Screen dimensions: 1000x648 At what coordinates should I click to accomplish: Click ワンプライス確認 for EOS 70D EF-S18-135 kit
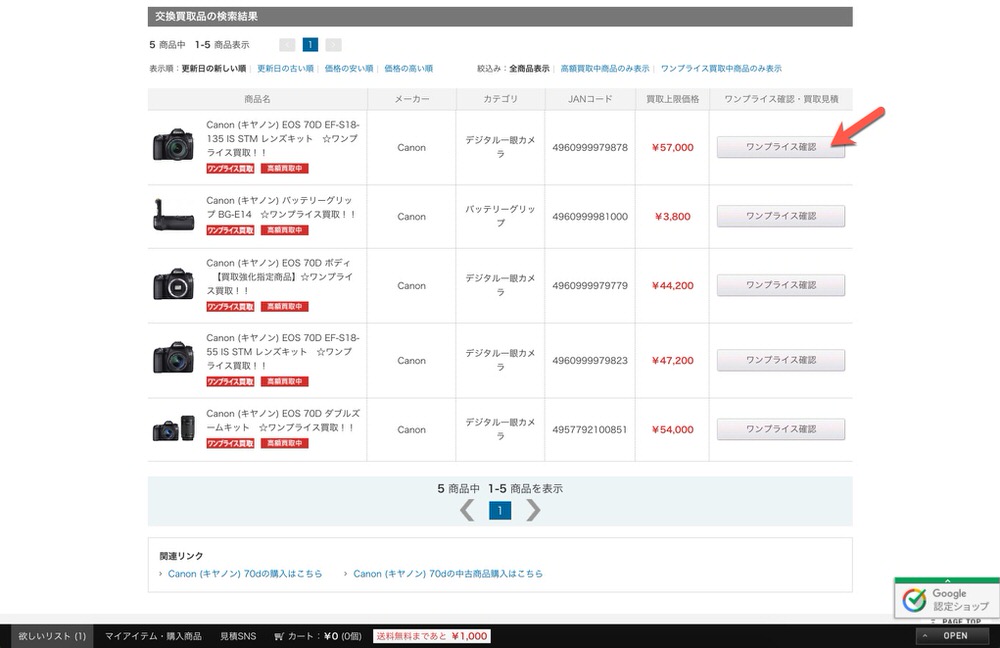click(x=781, y=147)
